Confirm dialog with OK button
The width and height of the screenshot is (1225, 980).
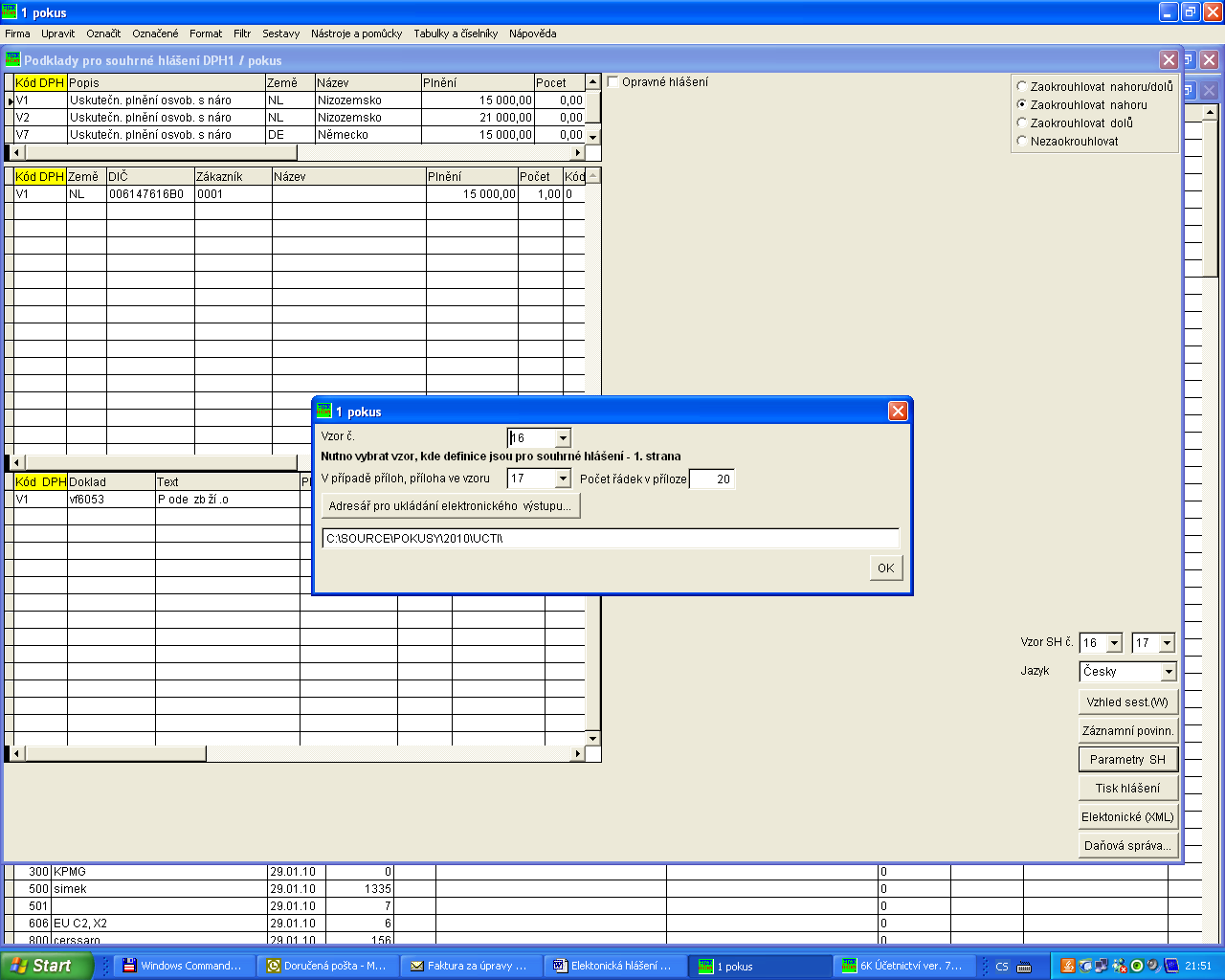[886, 568]
